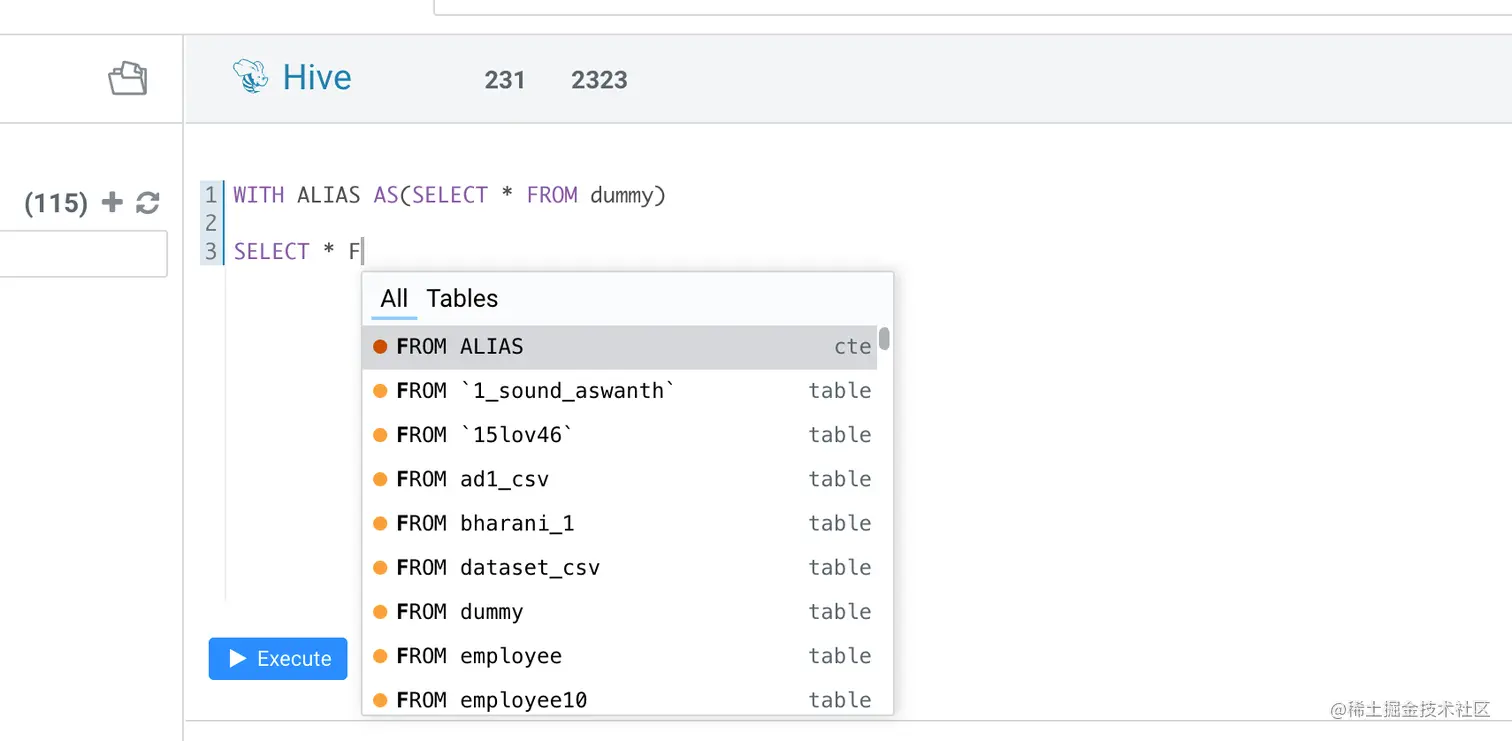
Task: Select the FROM dataset_csv suggestion
Action: pyautogui.click(x=620, y=567)
